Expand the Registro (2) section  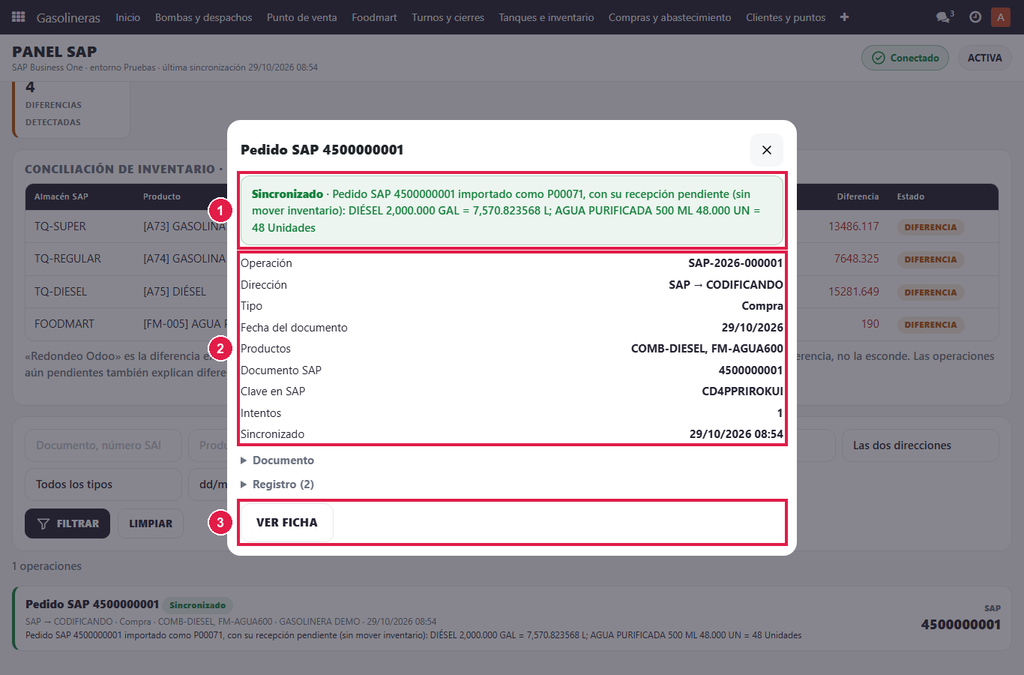click(277, 484)
